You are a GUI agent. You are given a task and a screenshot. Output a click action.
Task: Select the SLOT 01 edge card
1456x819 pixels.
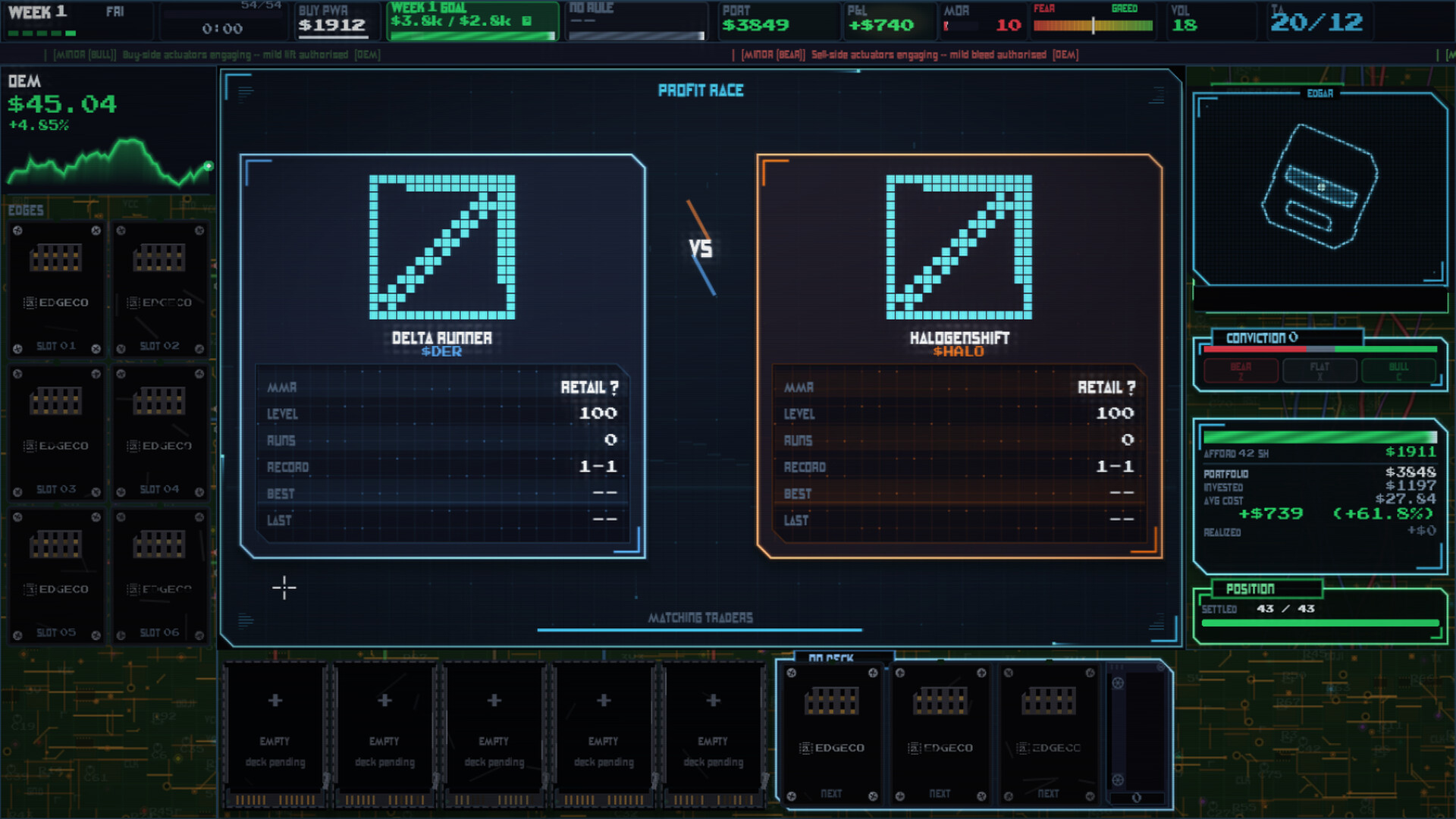coord(57,289)
